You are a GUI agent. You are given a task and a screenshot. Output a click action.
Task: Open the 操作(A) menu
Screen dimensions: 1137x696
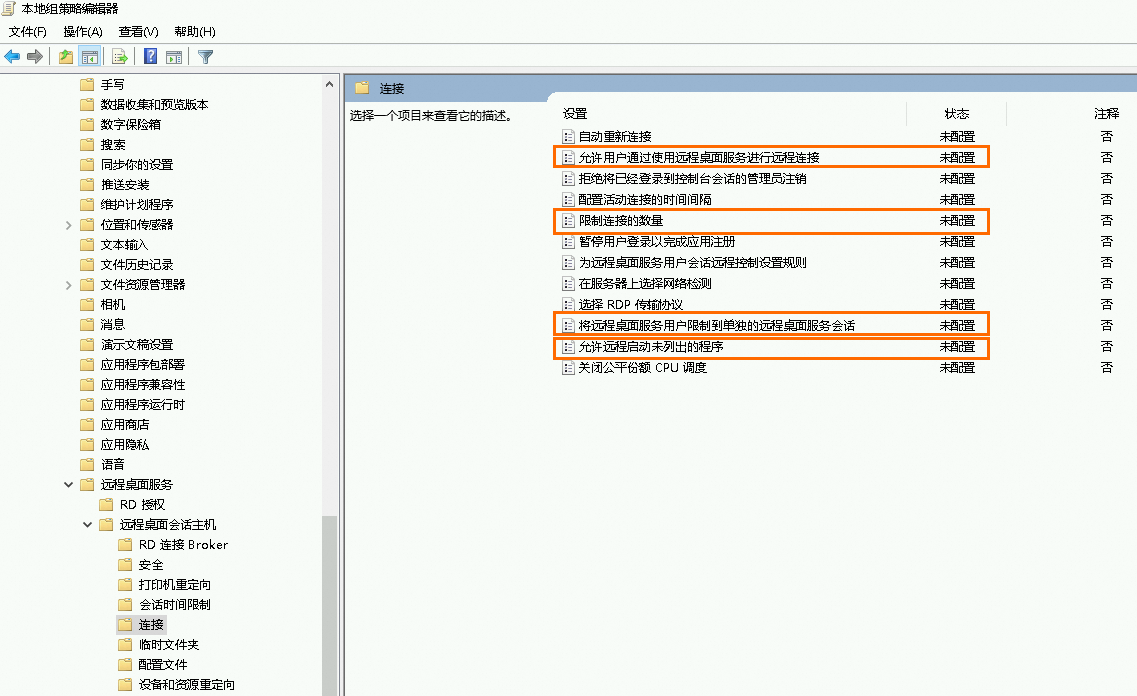click(x=83, y=32)
